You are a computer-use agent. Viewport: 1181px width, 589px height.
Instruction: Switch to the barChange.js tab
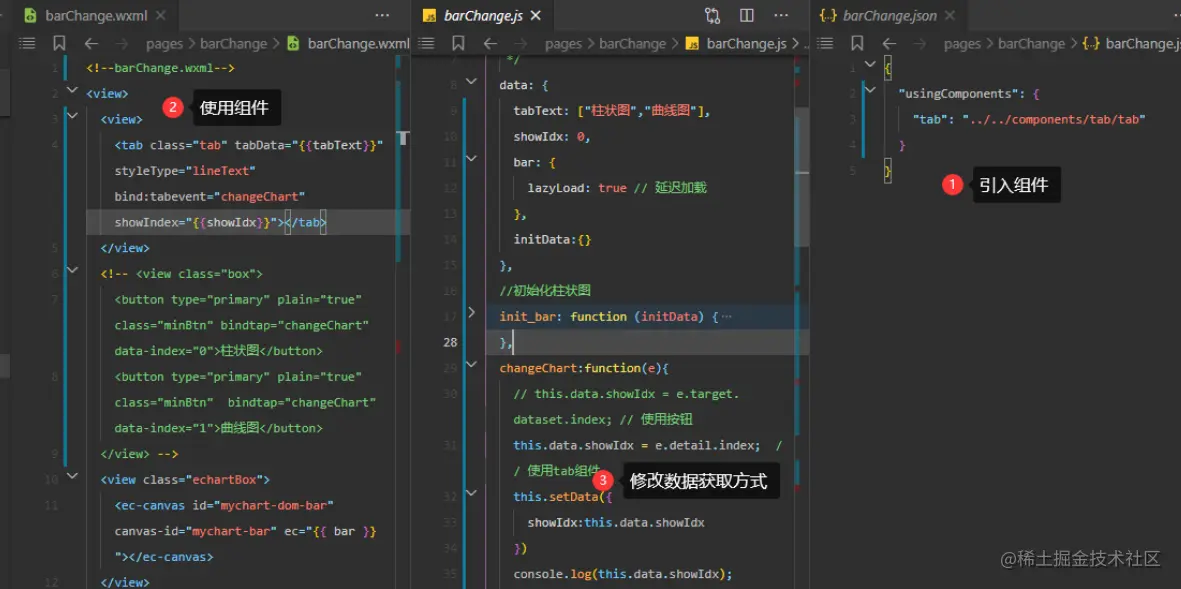pyautogui.click(x=484, y=15)
